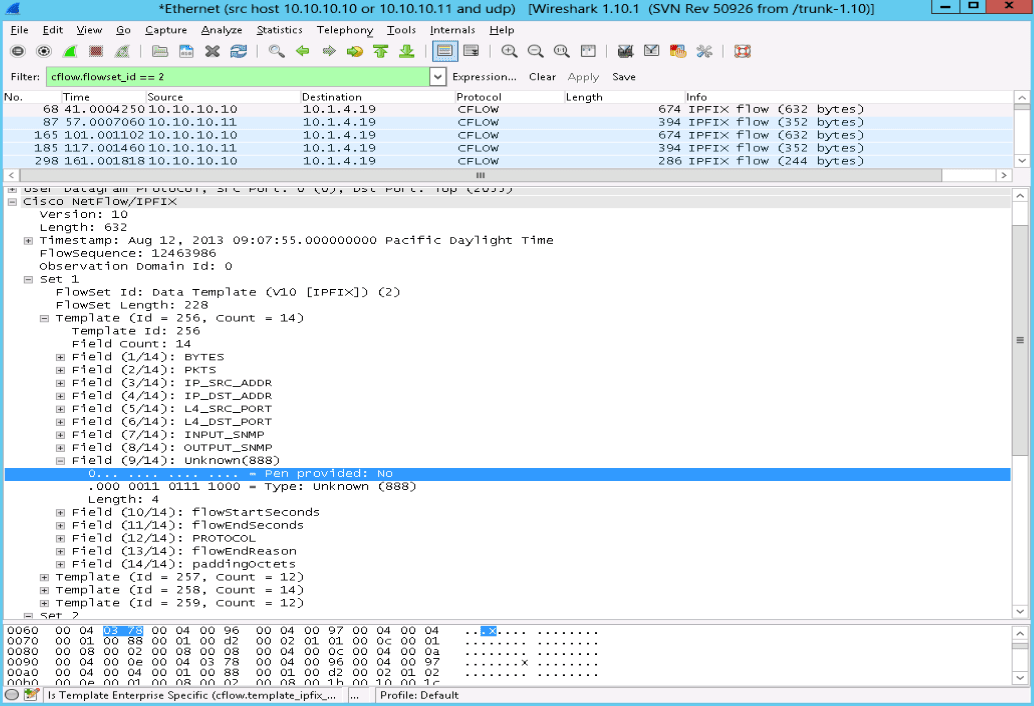
Task: Expand the Timestamp field
Action: tap(28, 241)
